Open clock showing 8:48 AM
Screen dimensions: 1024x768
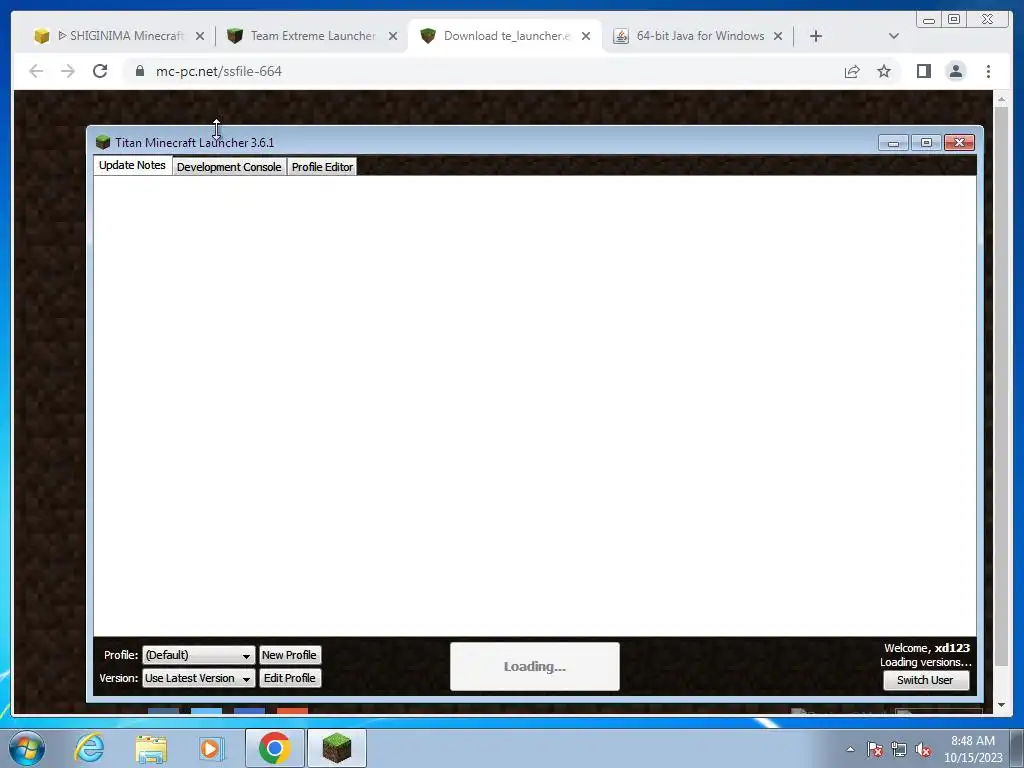(973, 749)
